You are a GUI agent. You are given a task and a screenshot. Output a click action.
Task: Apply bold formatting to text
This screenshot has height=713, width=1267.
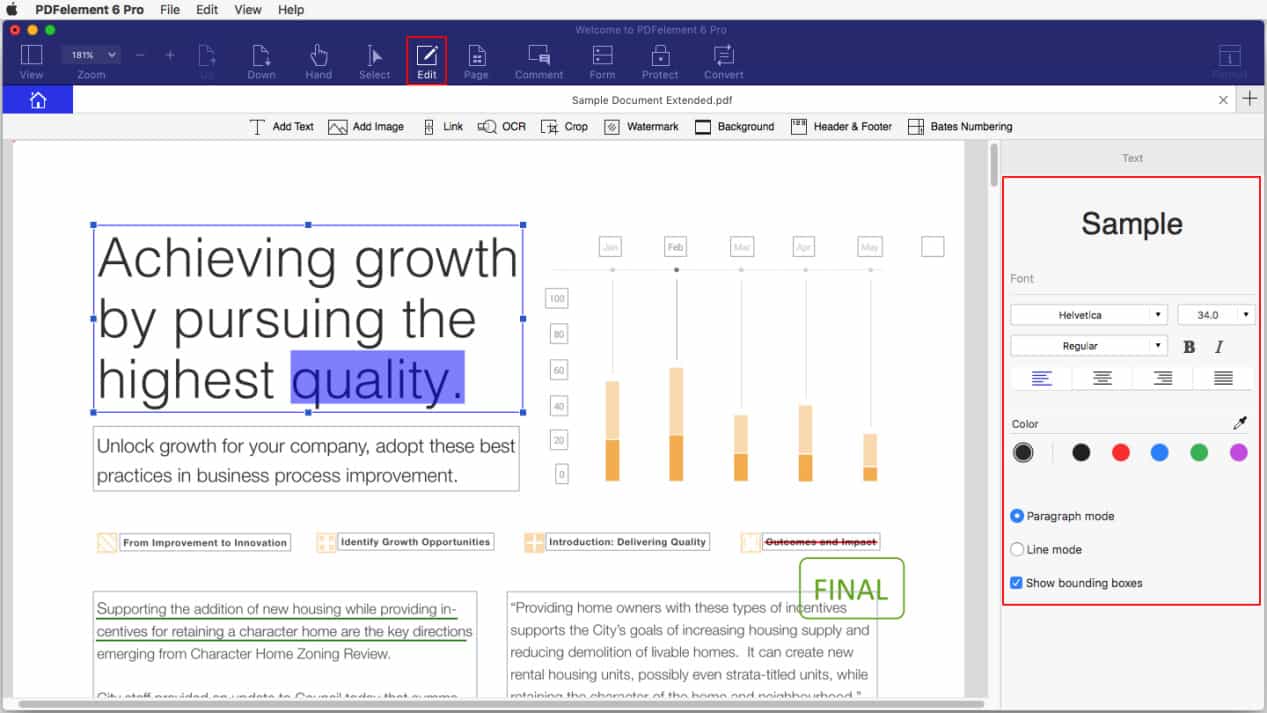point(1189,347)
